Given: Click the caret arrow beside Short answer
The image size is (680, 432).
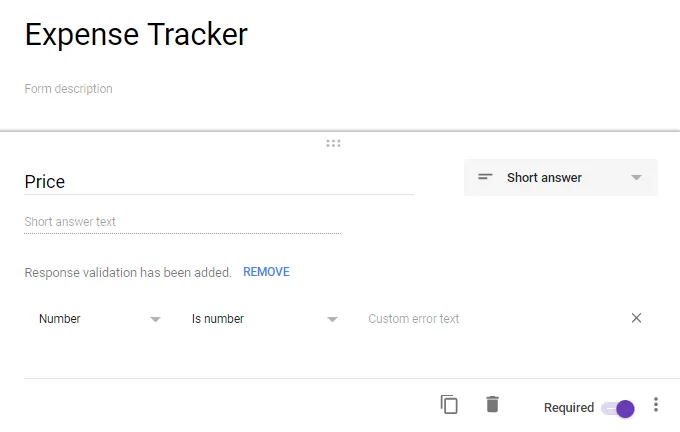Looking at the screenshot, I should point(636,178).
